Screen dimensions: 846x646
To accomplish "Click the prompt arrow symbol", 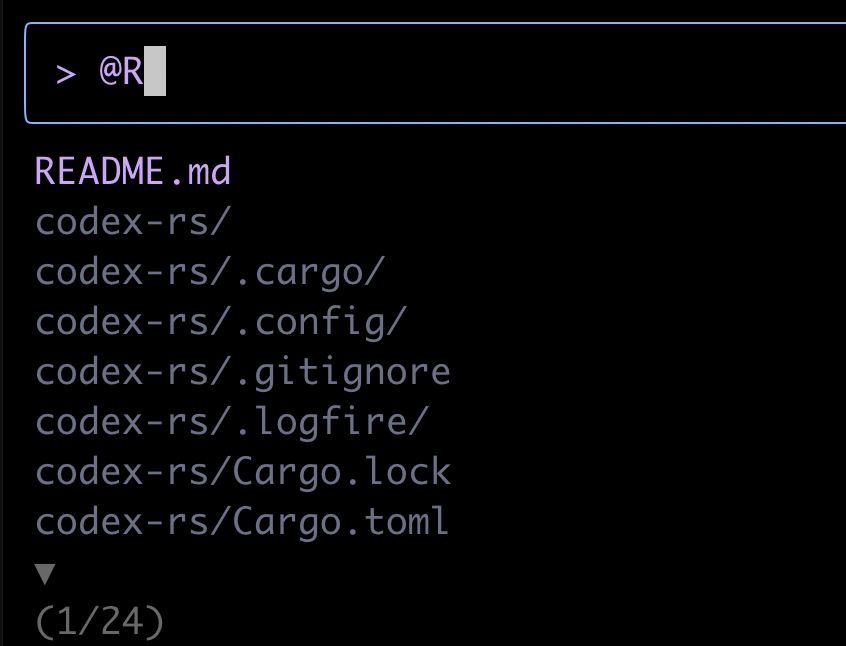I will click(x=62, y=71).
